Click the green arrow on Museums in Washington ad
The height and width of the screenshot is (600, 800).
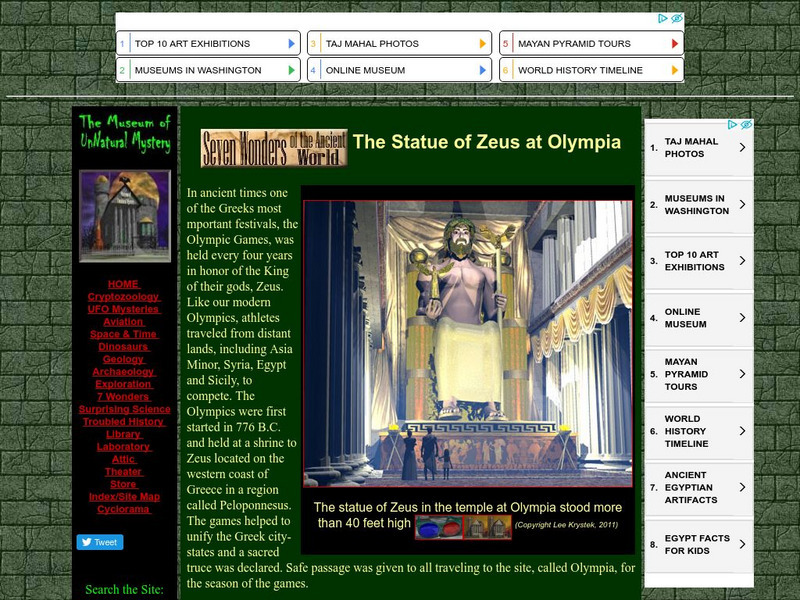(291, 70)
